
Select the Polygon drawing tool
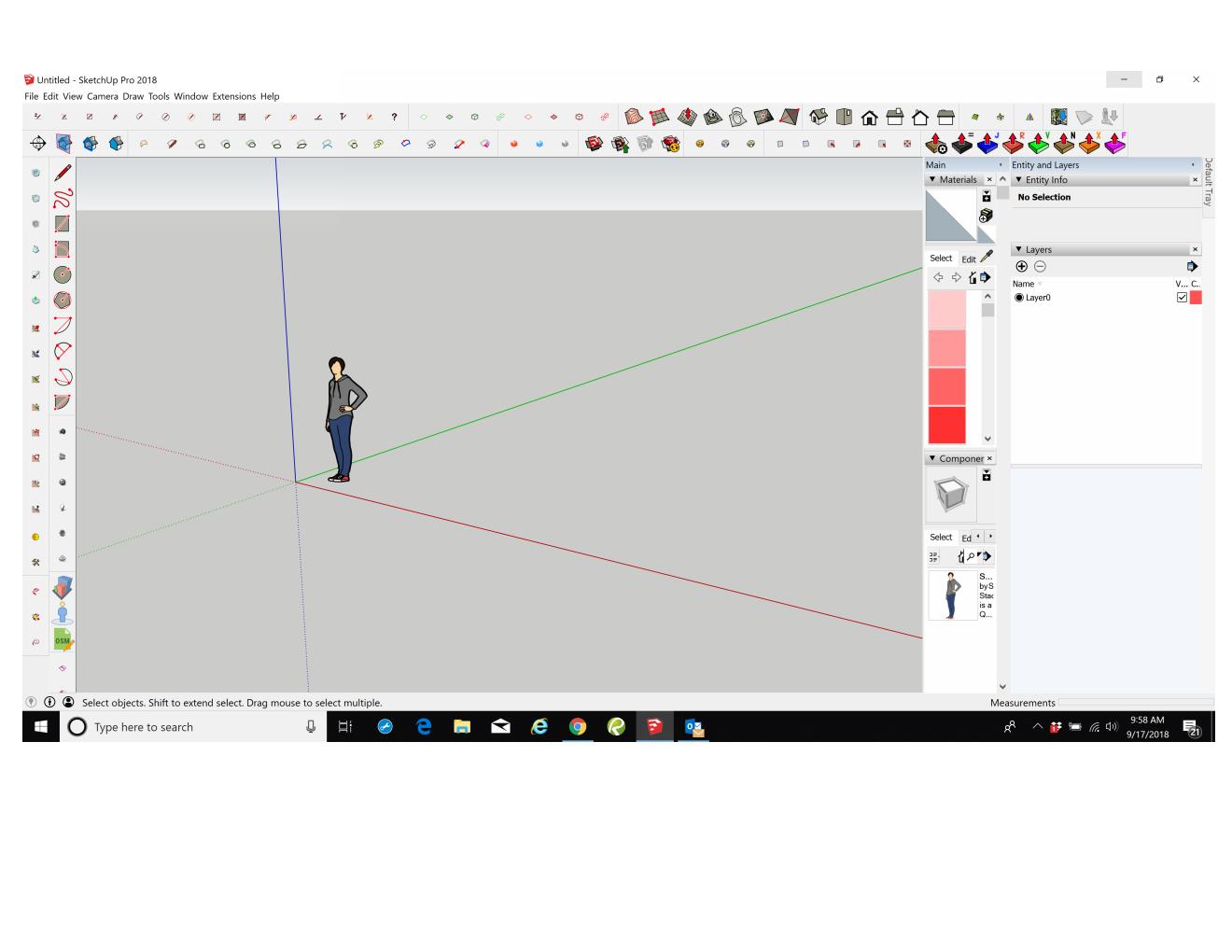pos(63,301)
